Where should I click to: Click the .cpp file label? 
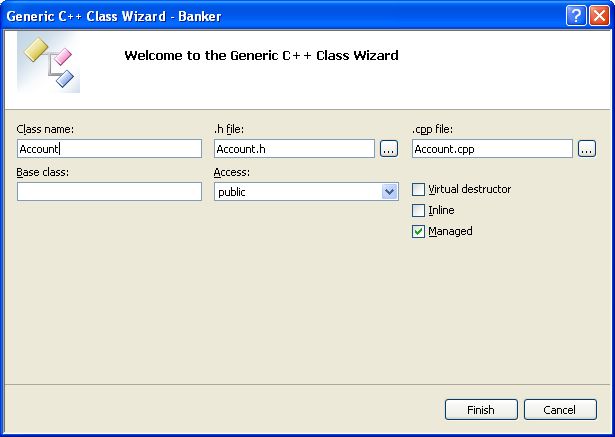(433, 129)
